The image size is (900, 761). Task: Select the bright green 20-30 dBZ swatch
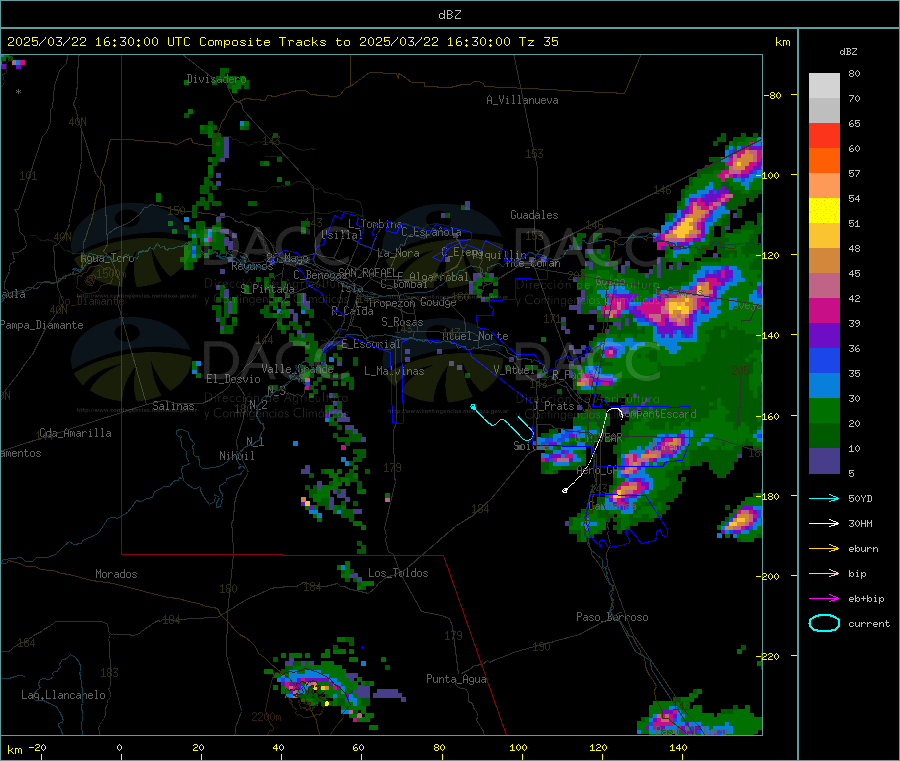click(x=824, y=410)
